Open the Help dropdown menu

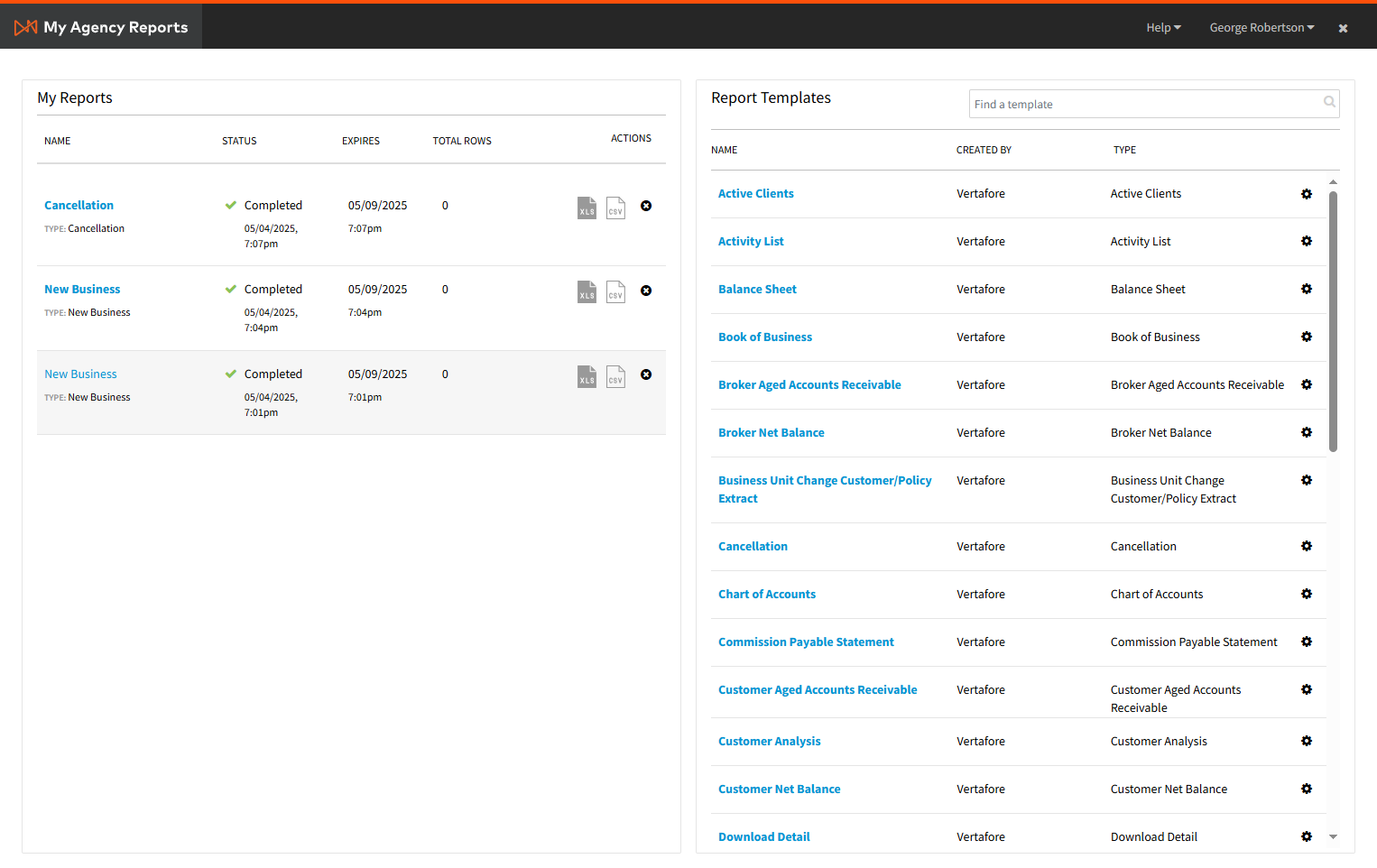(1163, 28)
